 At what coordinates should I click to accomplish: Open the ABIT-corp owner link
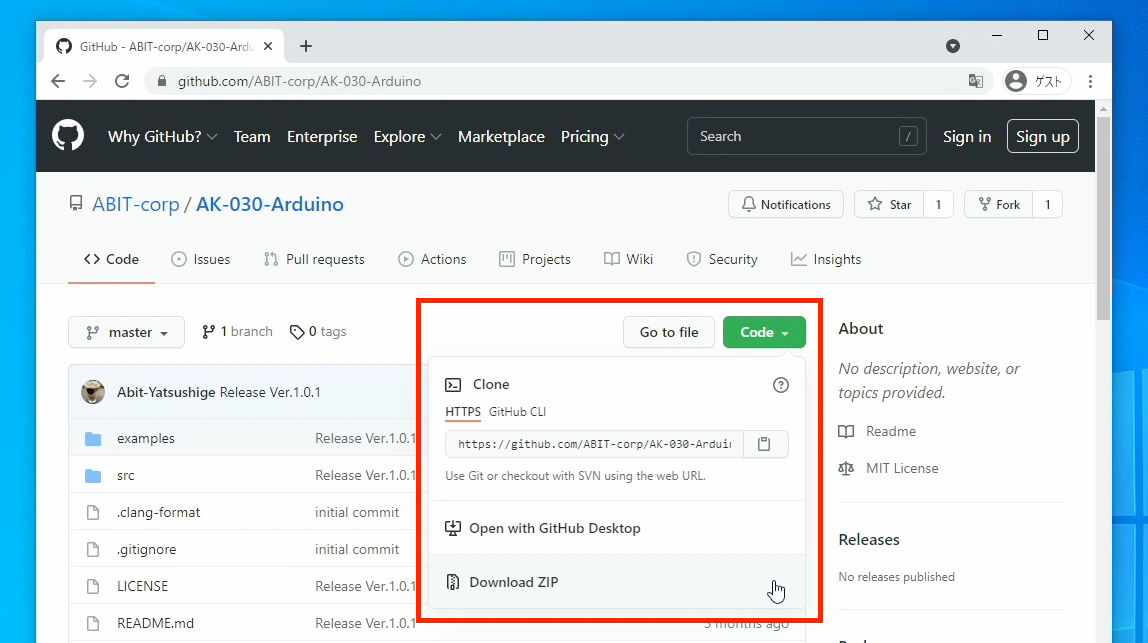[135, 204]
